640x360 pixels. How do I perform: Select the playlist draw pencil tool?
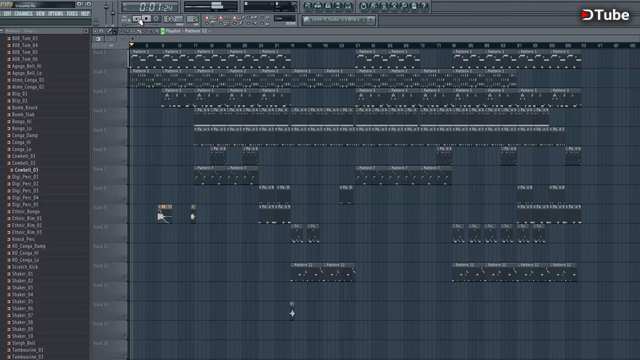click(109, 31)
